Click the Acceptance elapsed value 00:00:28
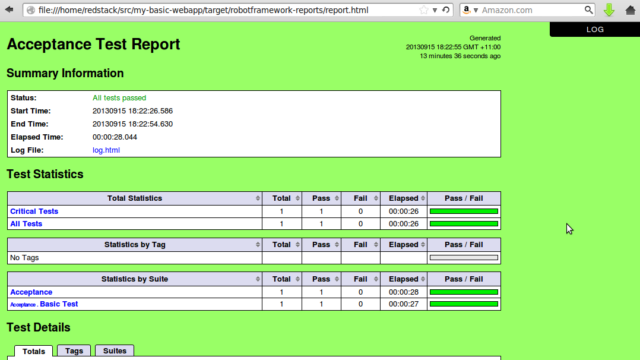This screenshot has width=640, height=360. [404, 292]
